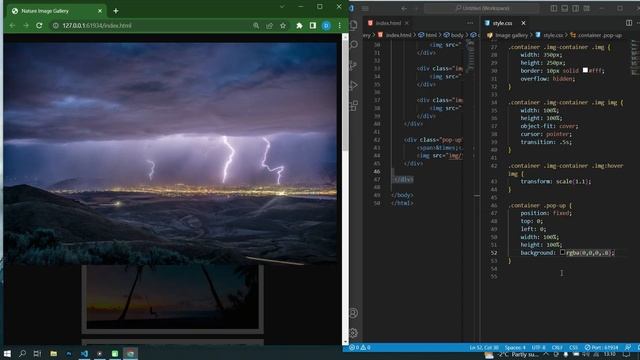
Task: Click CSS language mode in status bar
Action: pos(573,347)
